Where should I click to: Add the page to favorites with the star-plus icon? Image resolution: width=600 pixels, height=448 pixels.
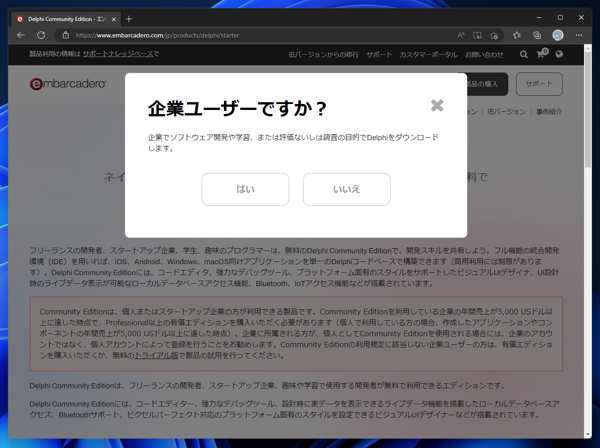pyautogui.click(x=494, y=35)
